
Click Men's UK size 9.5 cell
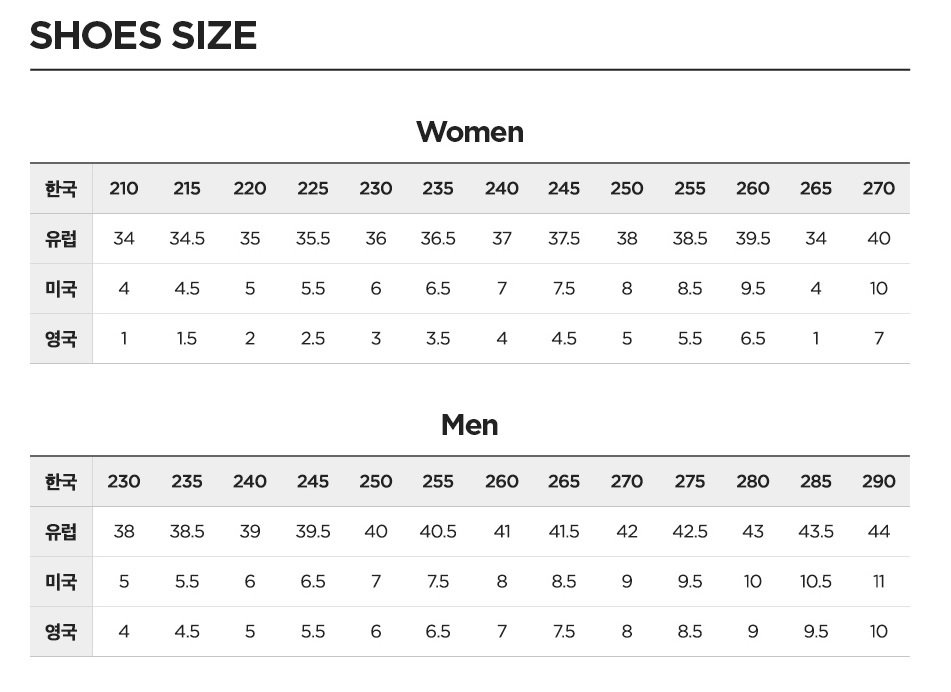816,631
